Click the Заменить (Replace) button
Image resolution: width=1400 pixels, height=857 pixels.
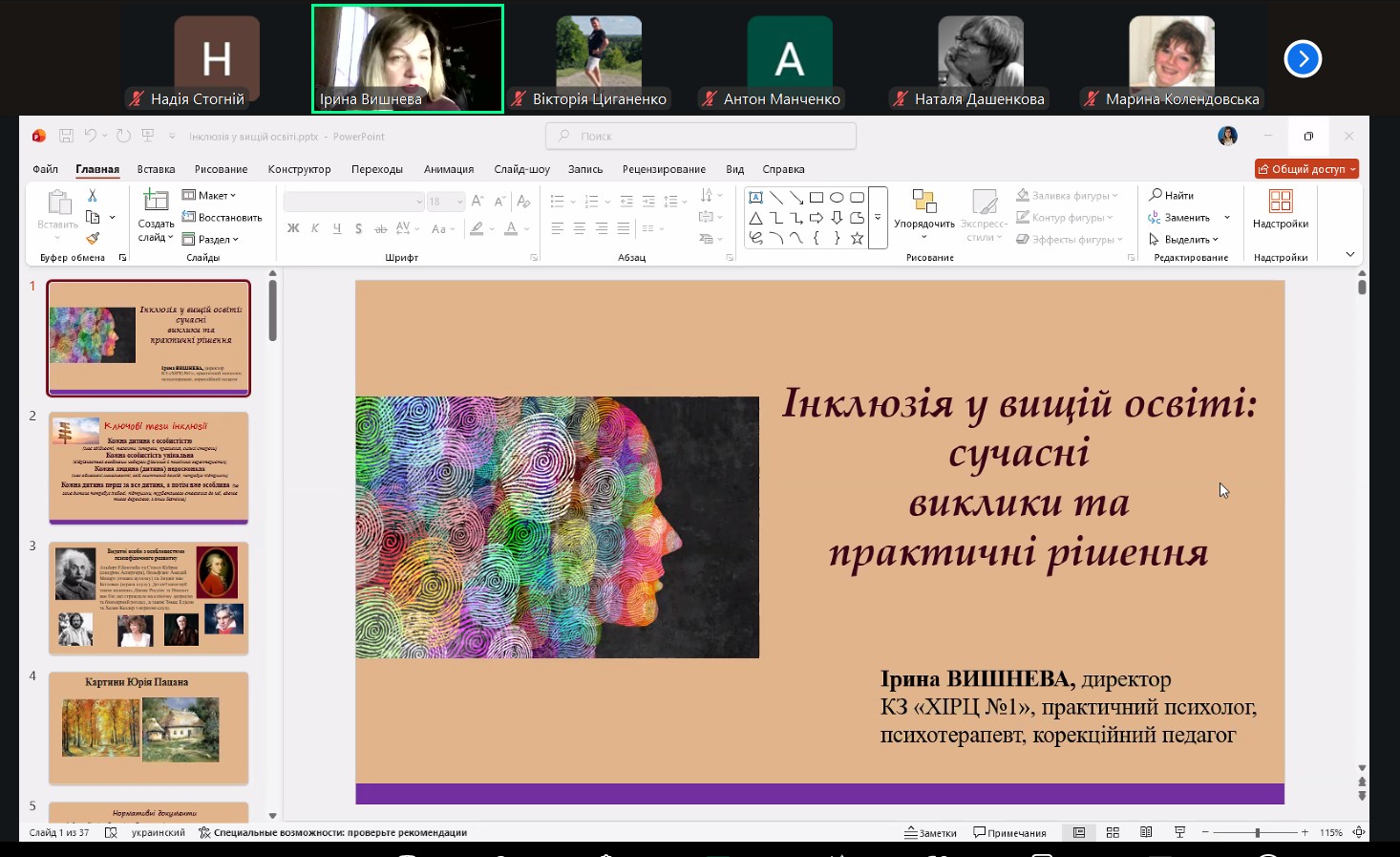click(1187, 217)
